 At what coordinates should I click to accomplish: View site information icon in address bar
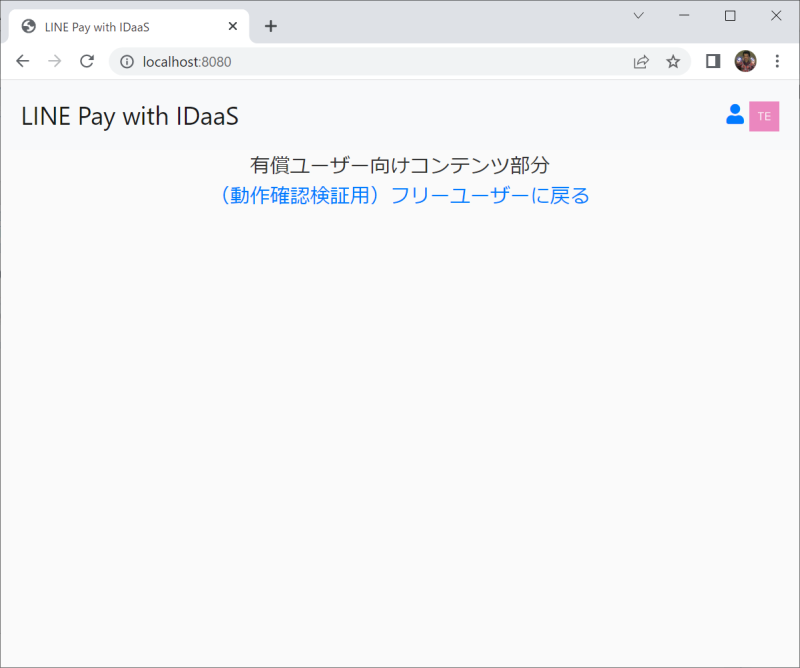pyautogui.click(x=127, y=62)
